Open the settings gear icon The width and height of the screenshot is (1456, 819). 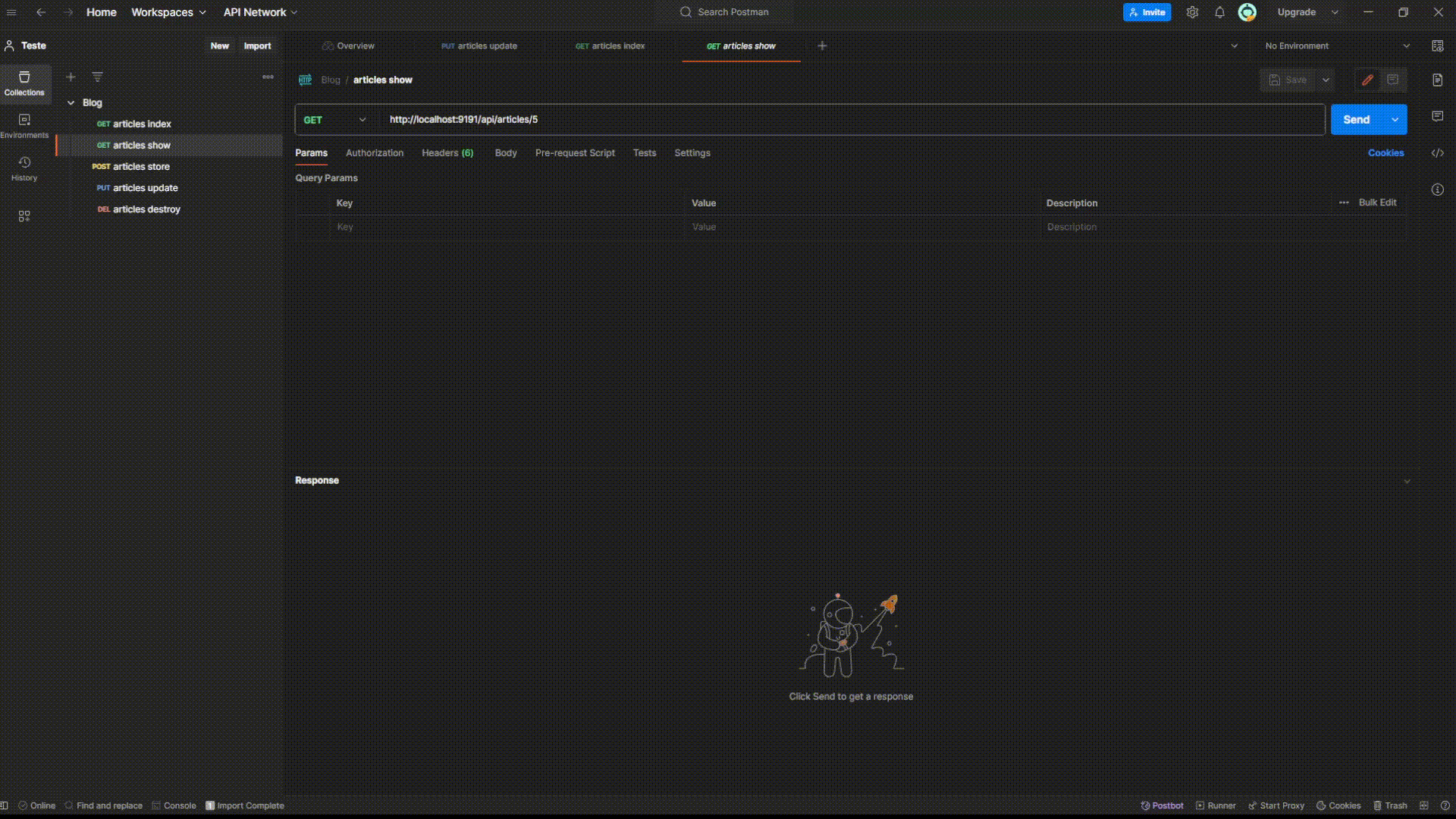click(x=1192, y=12)
